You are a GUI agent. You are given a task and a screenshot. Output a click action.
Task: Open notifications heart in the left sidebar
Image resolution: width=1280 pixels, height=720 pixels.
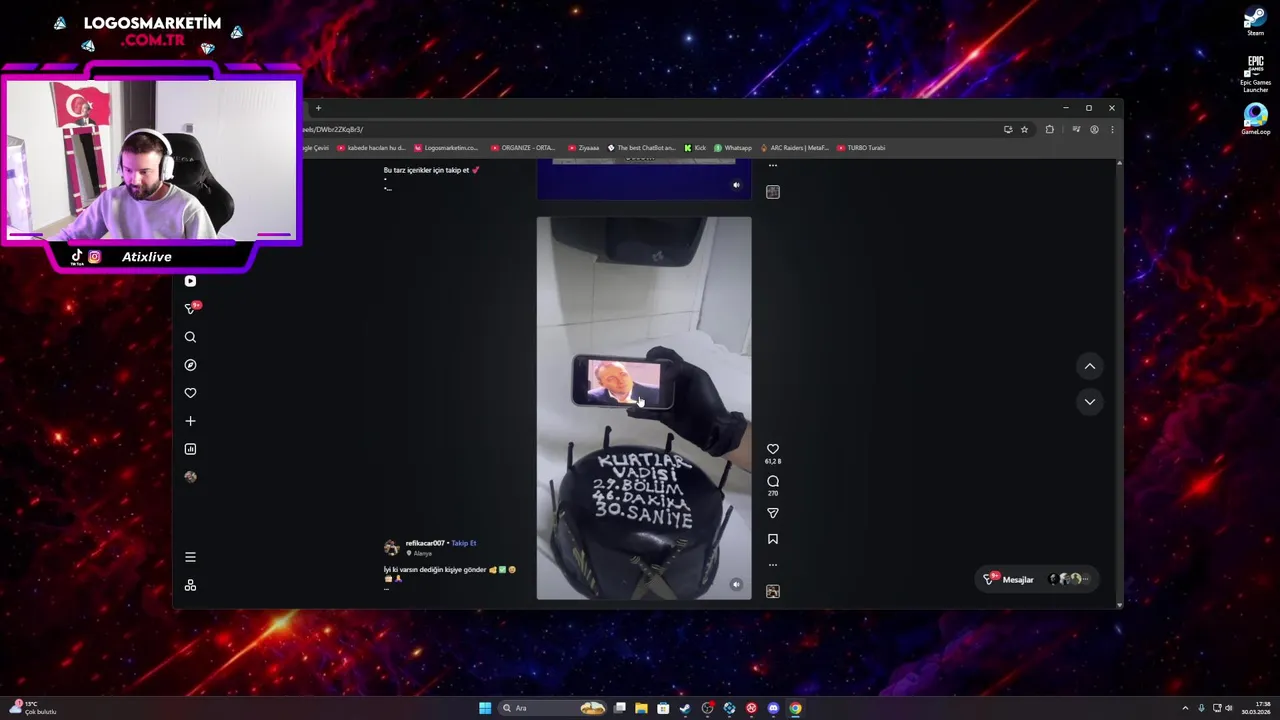[190, 393]
